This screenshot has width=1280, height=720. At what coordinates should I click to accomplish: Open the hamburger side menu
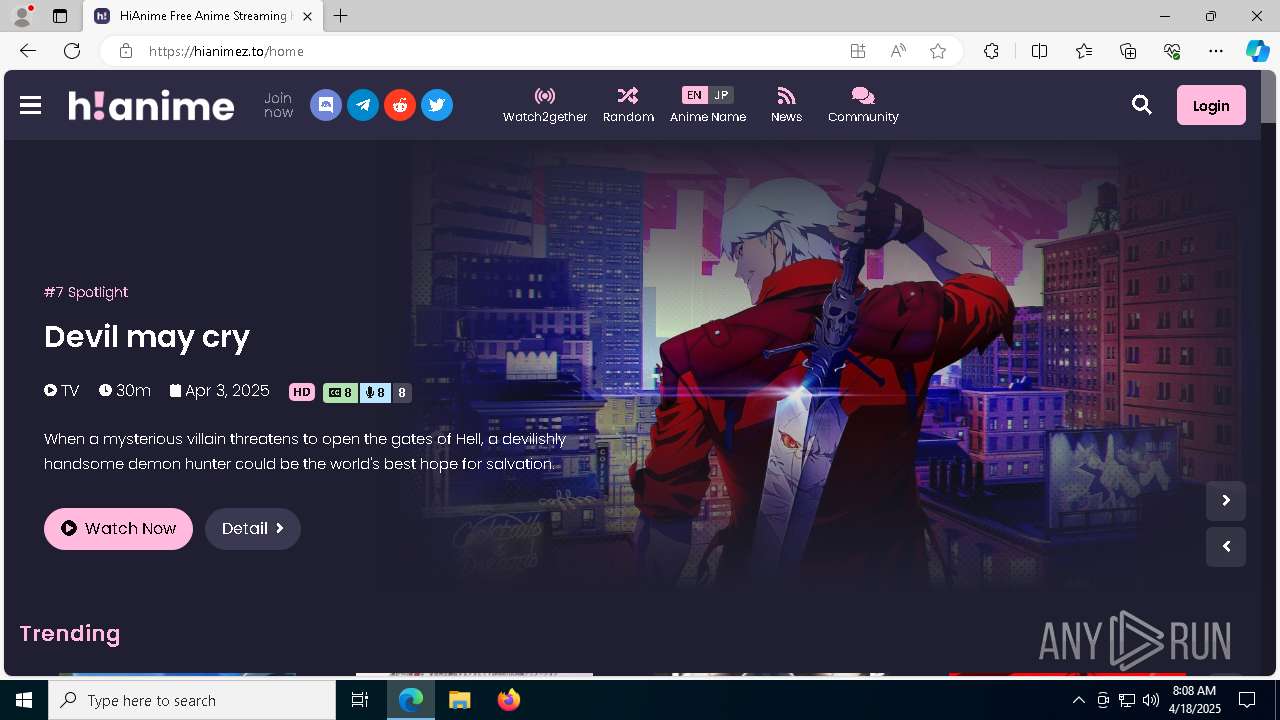tap(31, 105)
